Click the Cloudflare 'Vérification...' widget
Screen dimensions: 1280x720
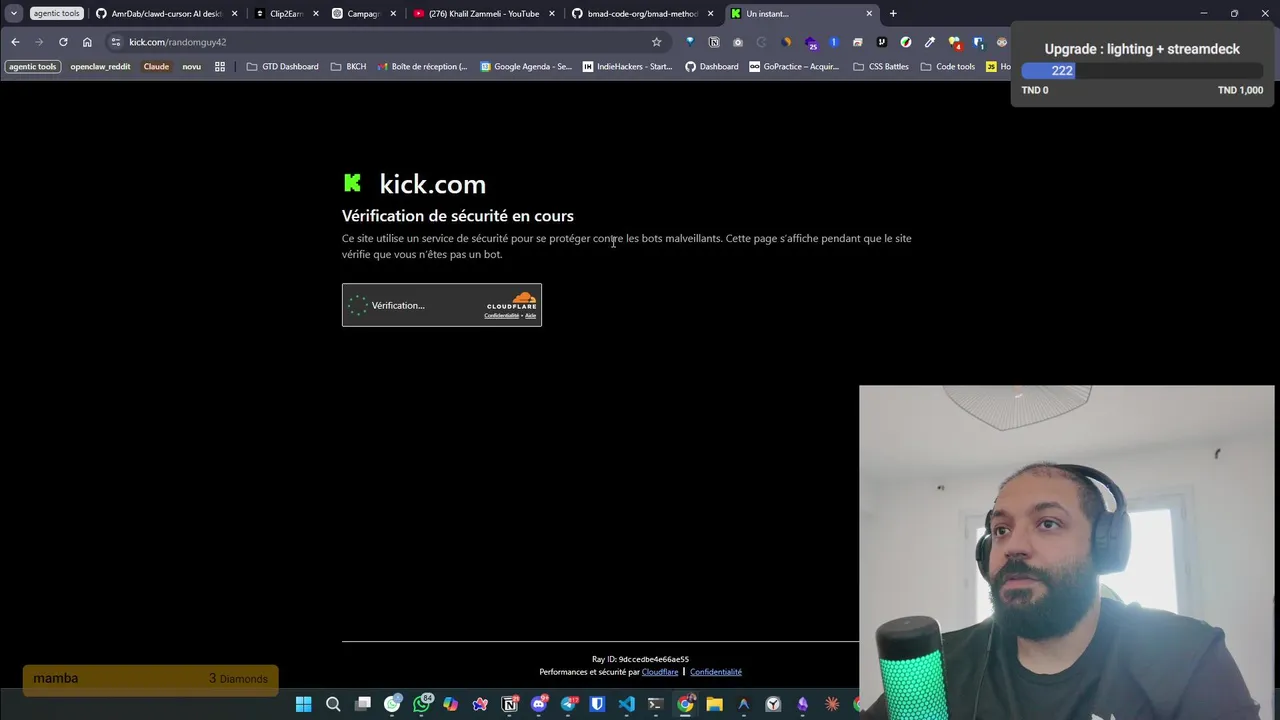click(442, 305)
